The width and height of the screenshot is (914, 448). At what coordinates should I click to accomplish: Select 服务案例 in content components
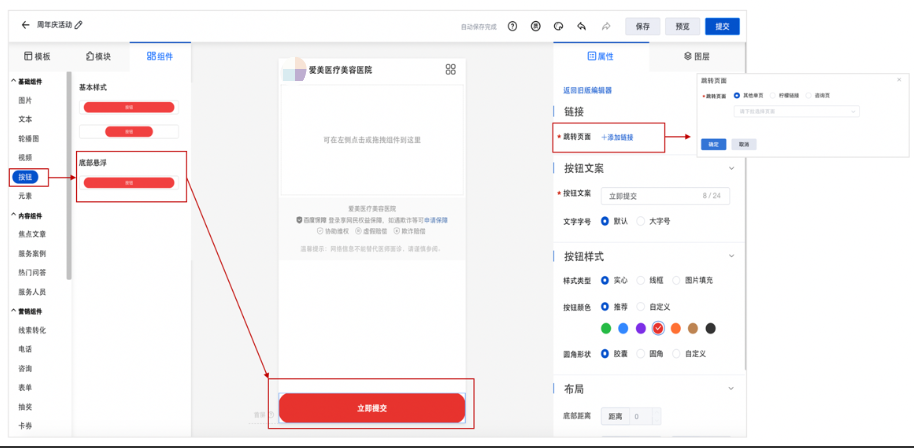(32, 254)
